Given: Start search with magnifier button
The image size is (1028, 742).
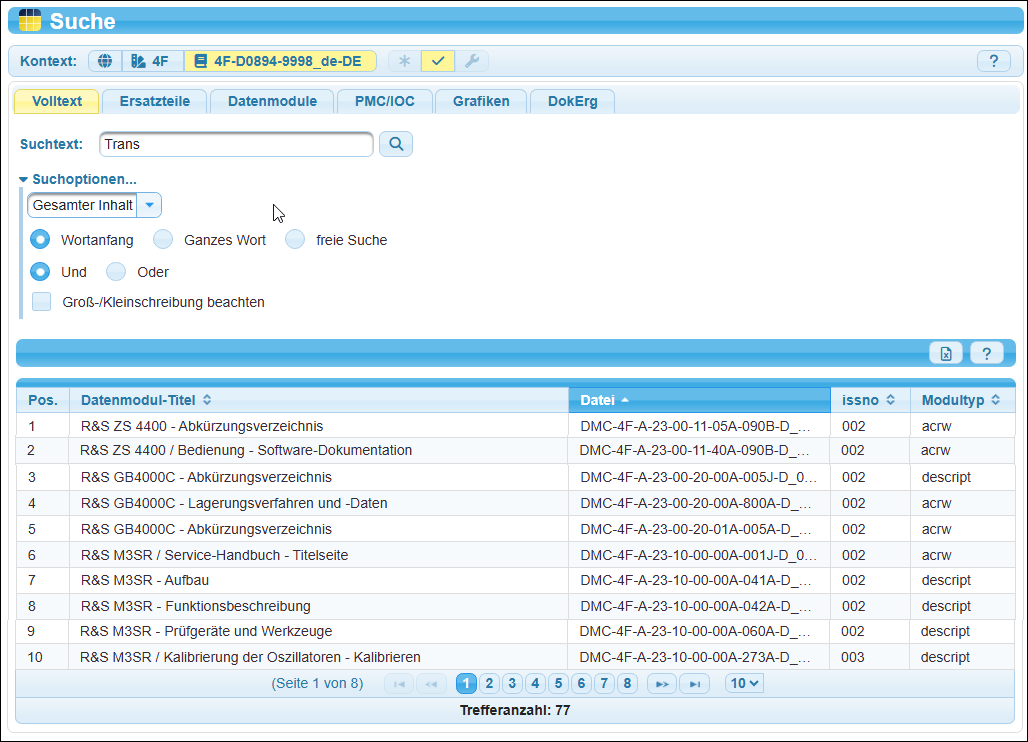Looking at the screenshot, I should click(x=396, y=144).
